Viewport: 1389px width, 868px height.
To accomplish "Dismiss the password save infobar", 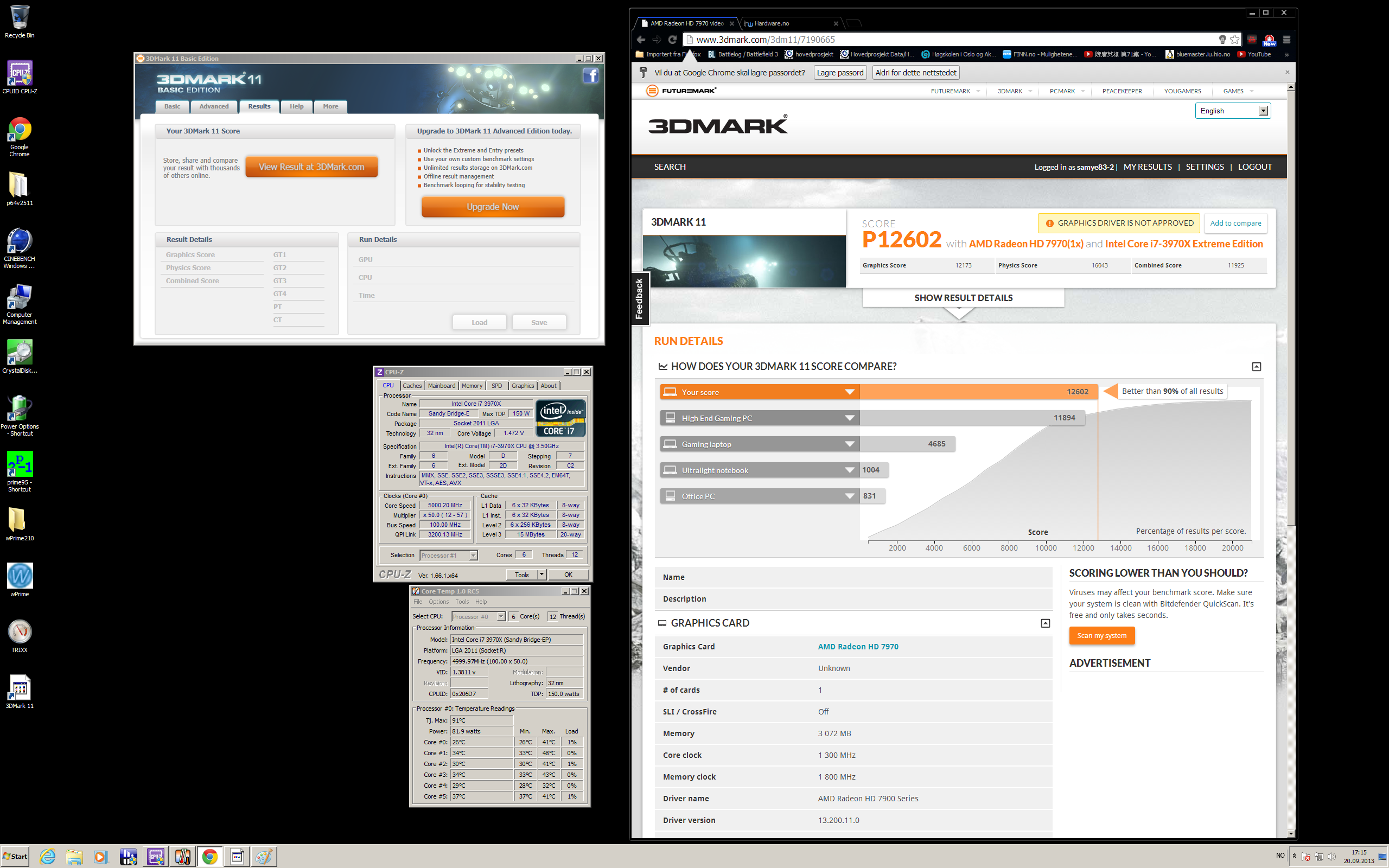I will click(x=1287, y=72).
